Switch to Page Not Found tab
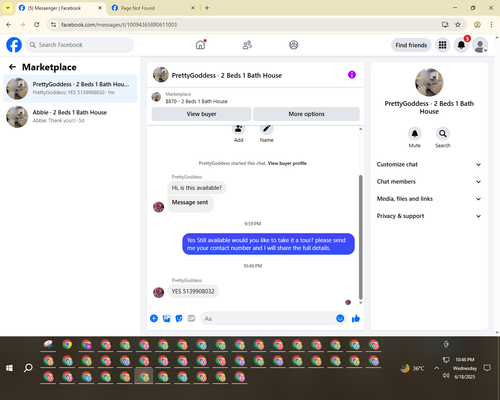500x400 pixels. coord(153,8)
